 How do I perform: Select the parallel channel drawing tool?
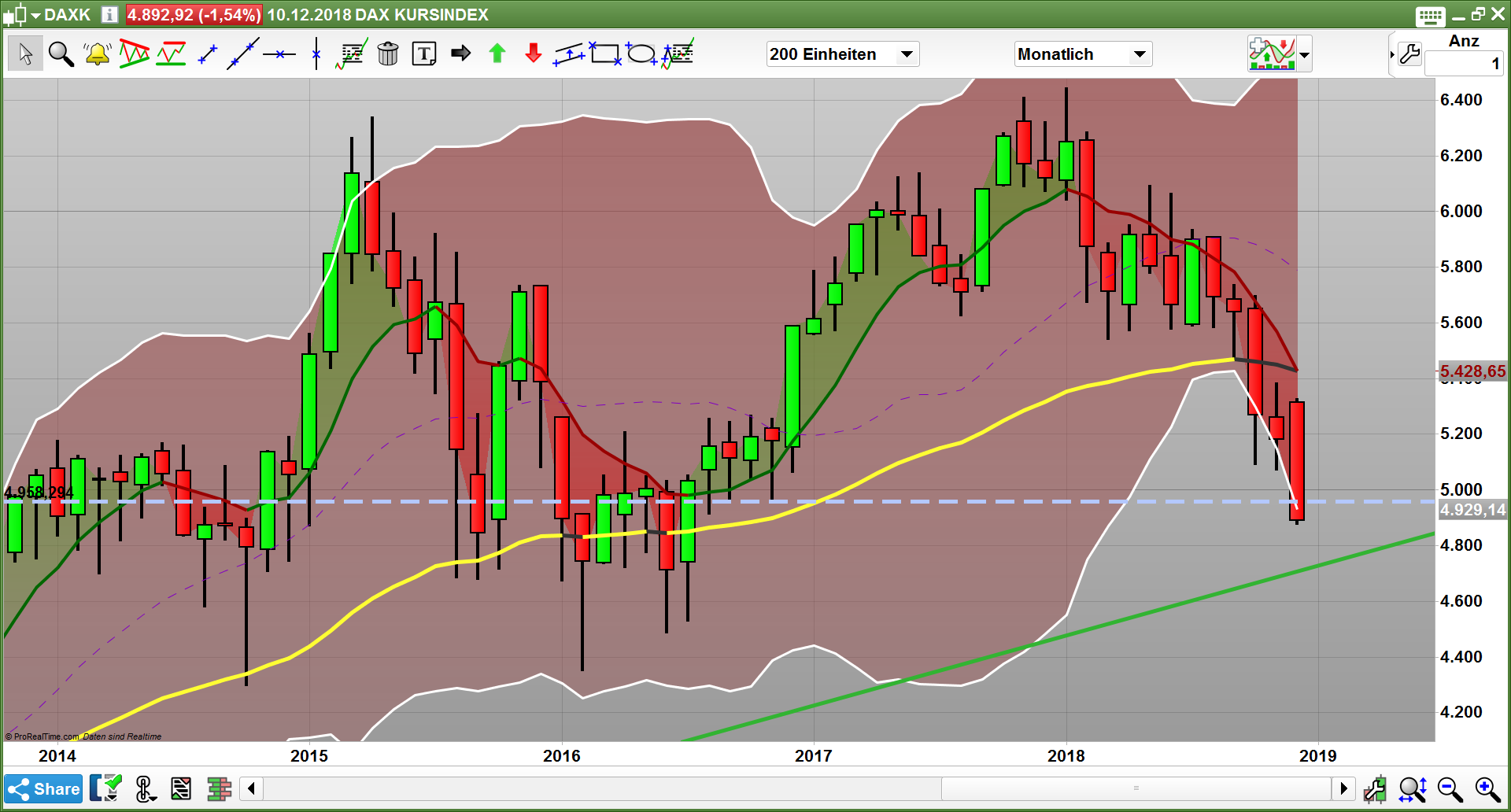[x=569, y=54]
